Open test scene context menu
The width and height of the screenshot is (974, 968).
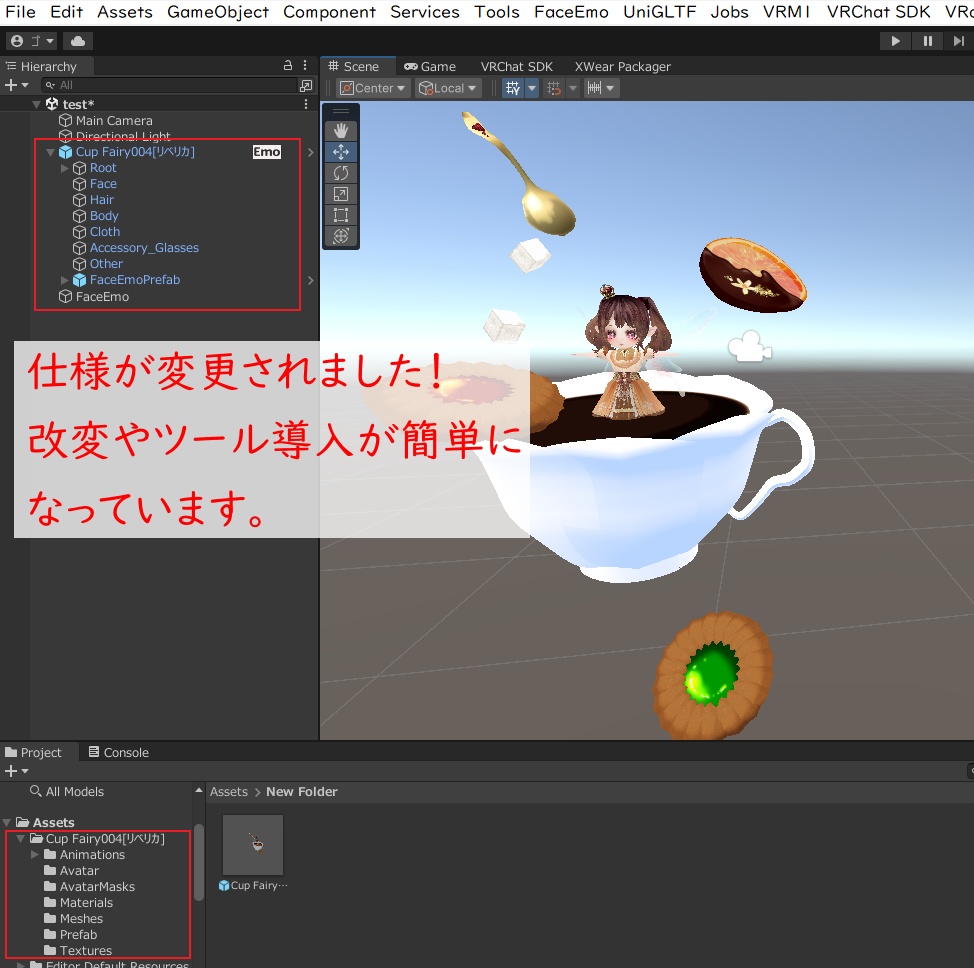coord(306,104)
